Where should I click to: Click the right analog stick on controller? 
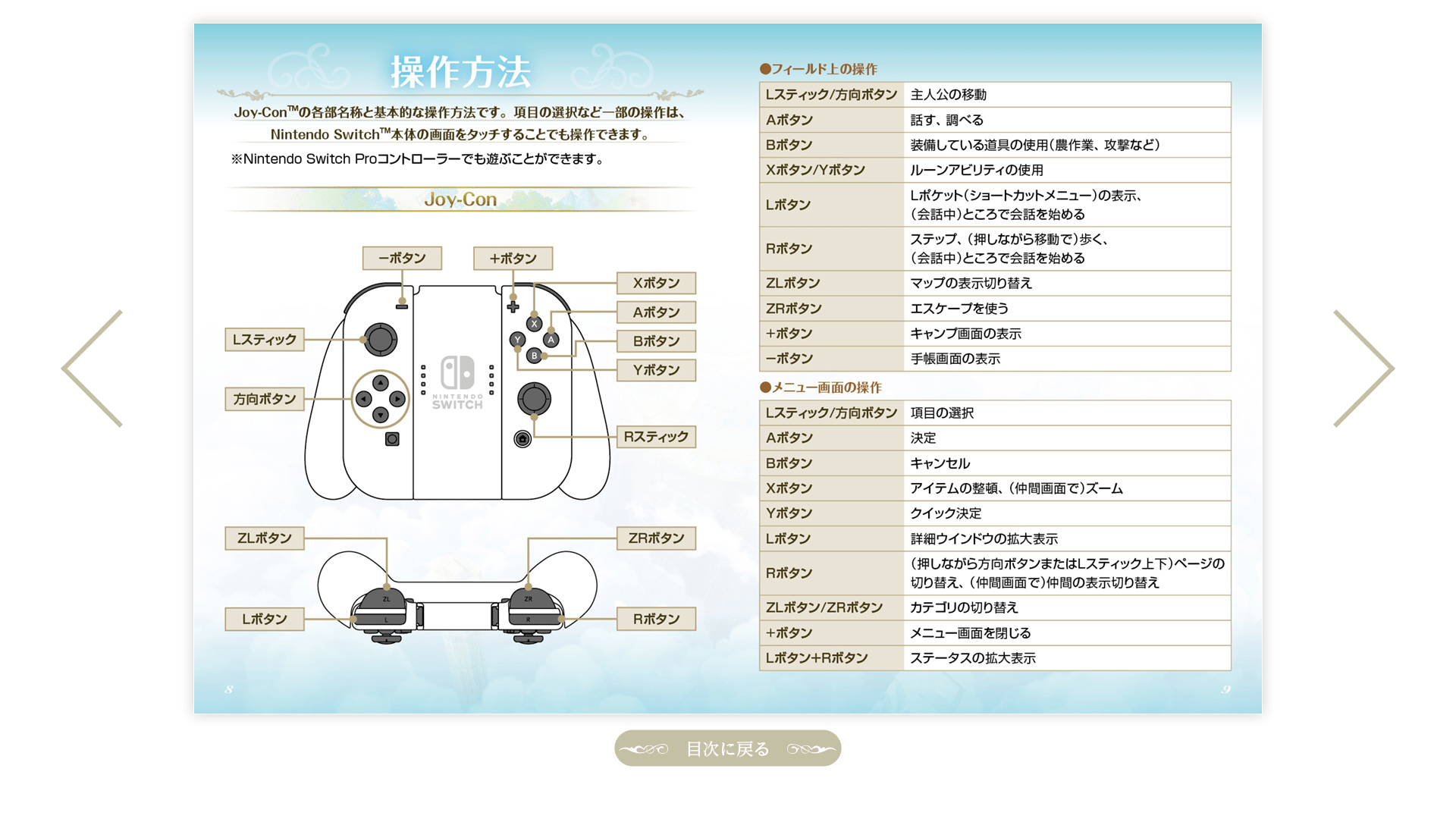coord(534,399)
